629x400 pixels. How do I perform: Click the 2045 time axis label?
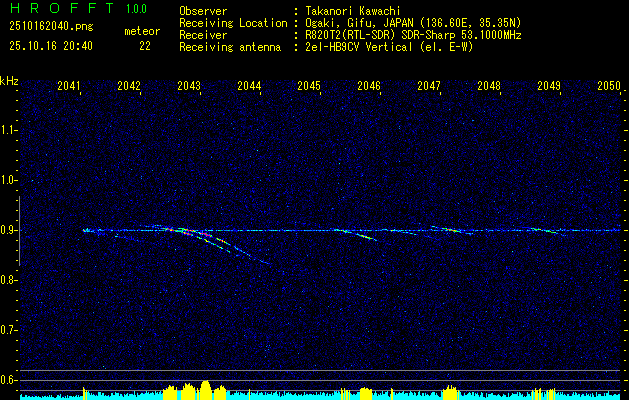pos(309,86)
